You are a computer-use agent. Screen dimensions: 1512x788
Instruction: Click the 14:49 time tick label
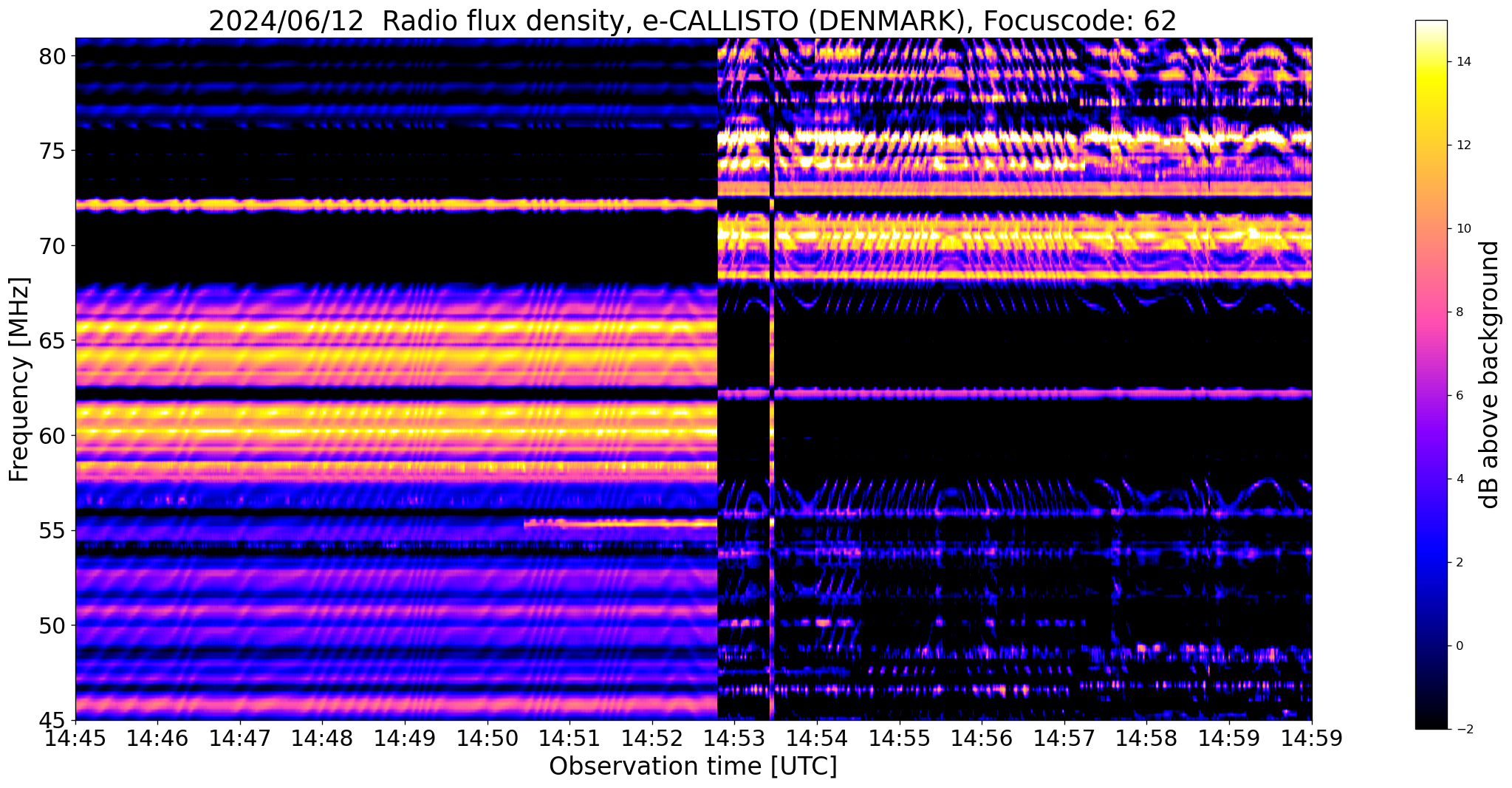pos(405,738)
